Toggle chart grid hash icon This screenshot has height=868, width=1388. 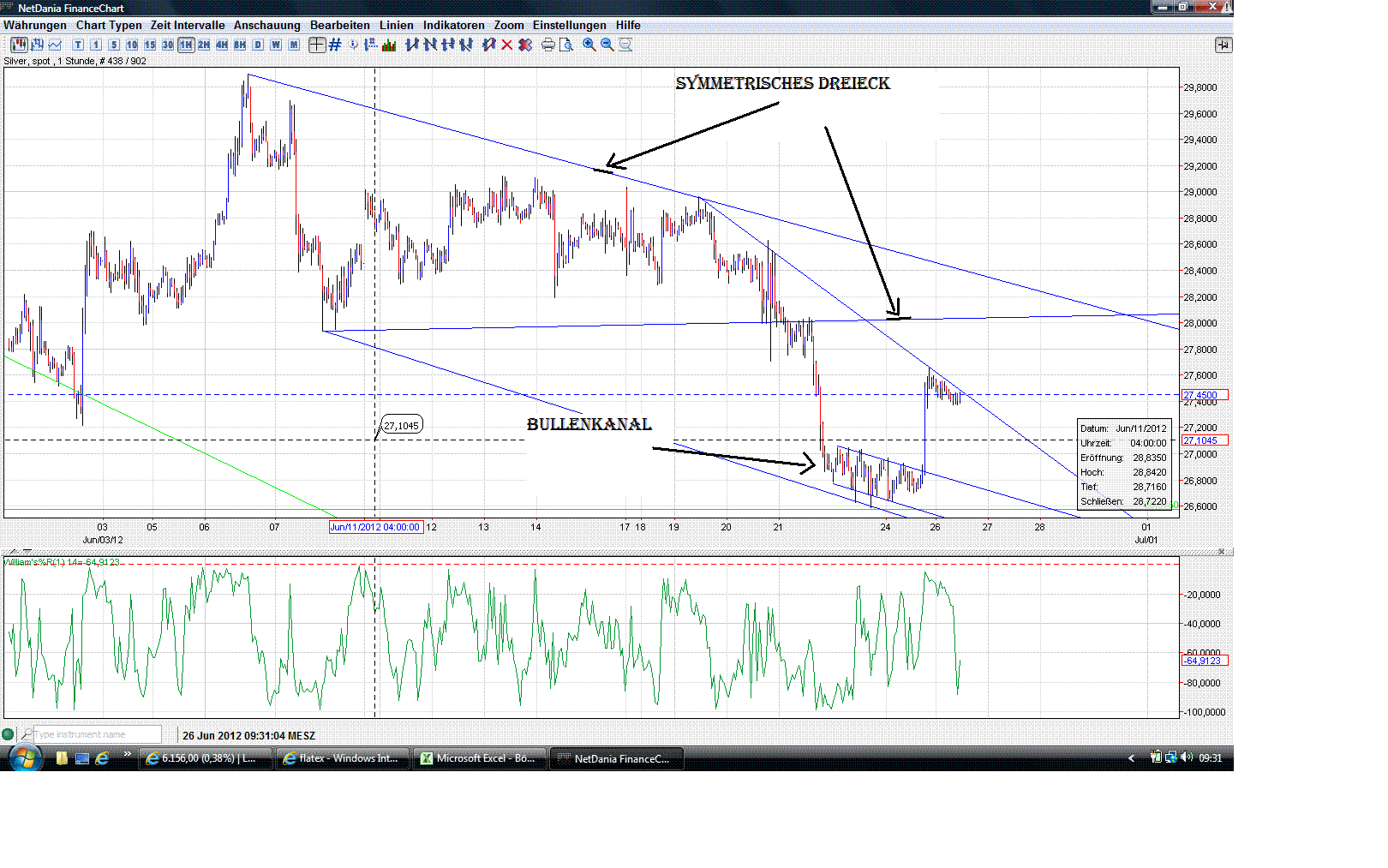pyautogui.click(x=335, y=45)
